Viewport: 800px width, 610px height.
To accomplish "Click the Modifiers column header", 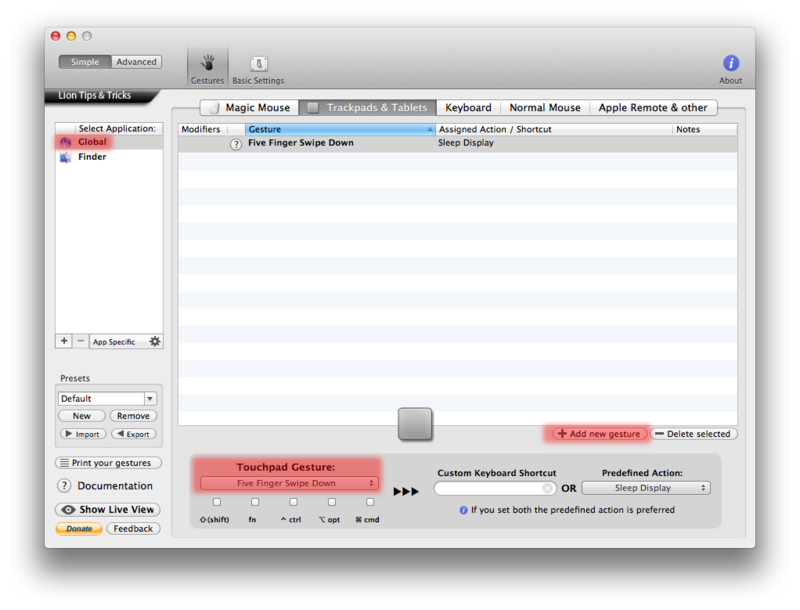I will (x=203, y=130).
